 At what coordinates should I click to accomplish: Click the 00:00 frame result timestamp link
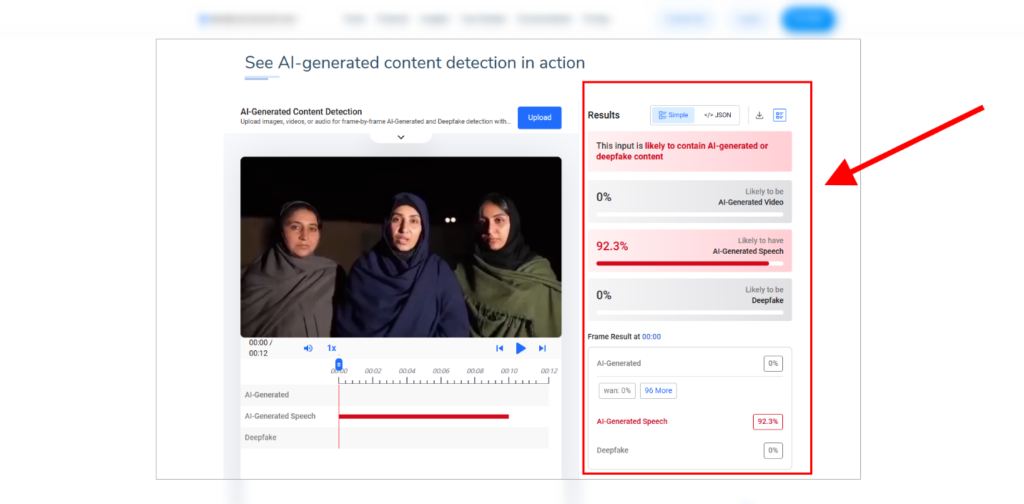point(651,337)
